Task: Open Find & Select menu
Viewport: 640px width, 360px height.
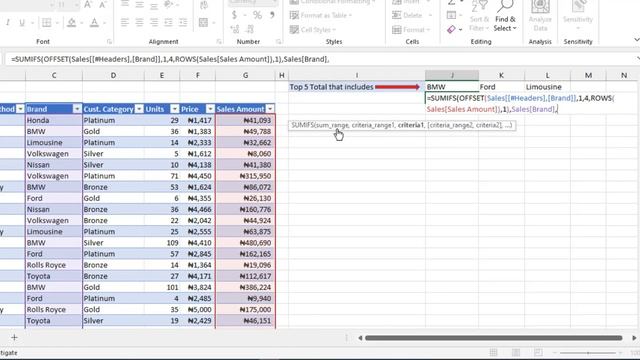Action: click(505, 16)
